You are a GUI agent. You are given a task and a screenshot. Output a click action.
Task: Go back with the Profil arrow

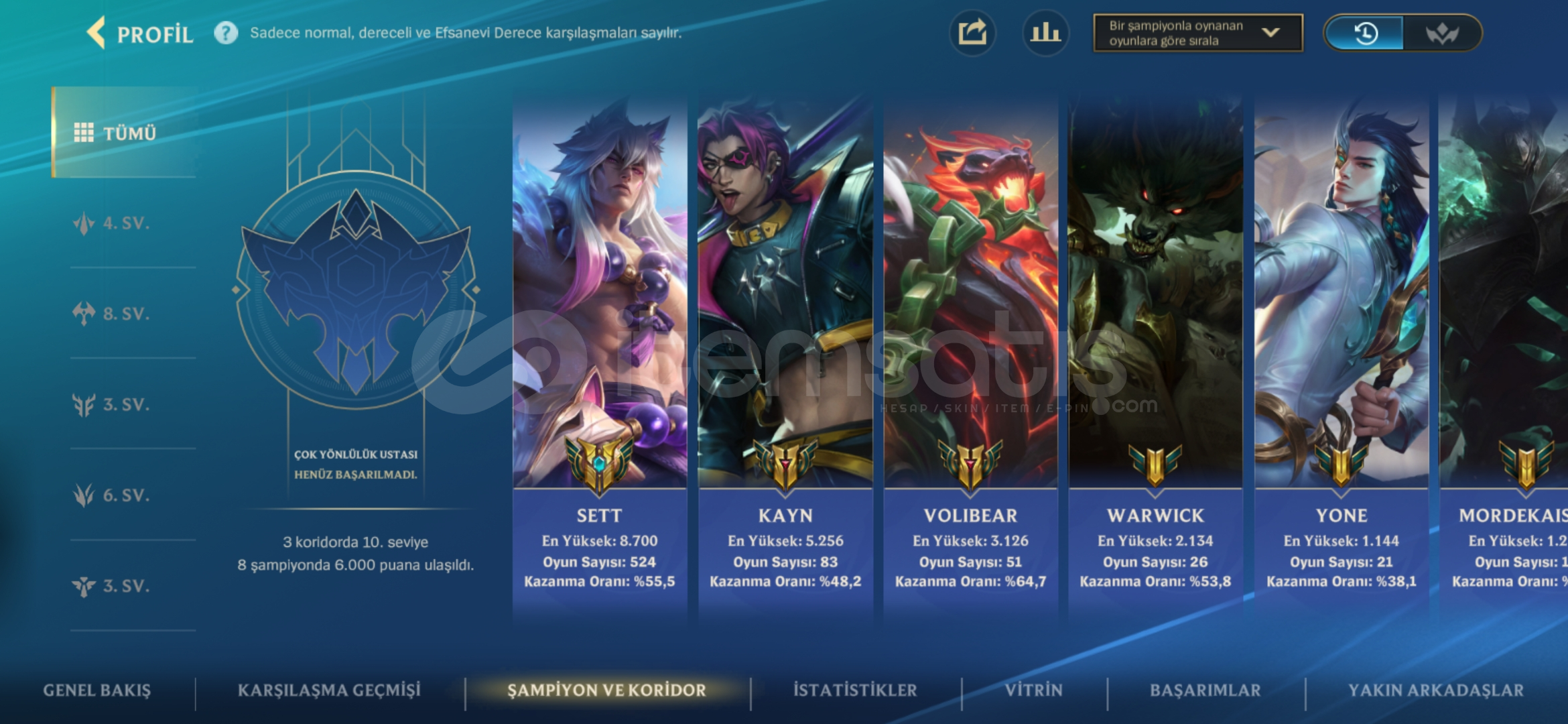tap(139, 33)
